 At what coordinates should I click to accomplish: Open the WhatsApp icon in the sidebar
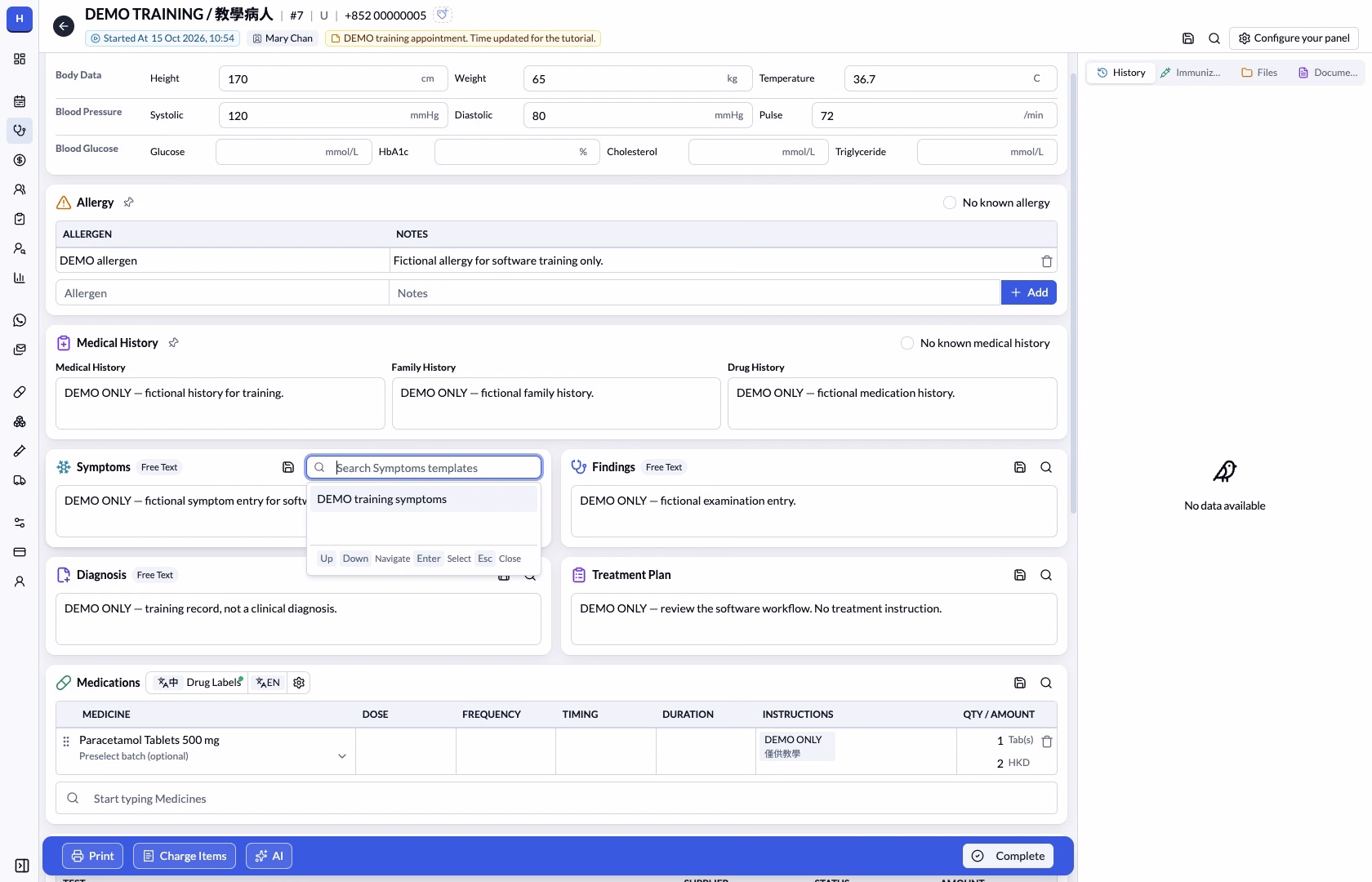20,320
